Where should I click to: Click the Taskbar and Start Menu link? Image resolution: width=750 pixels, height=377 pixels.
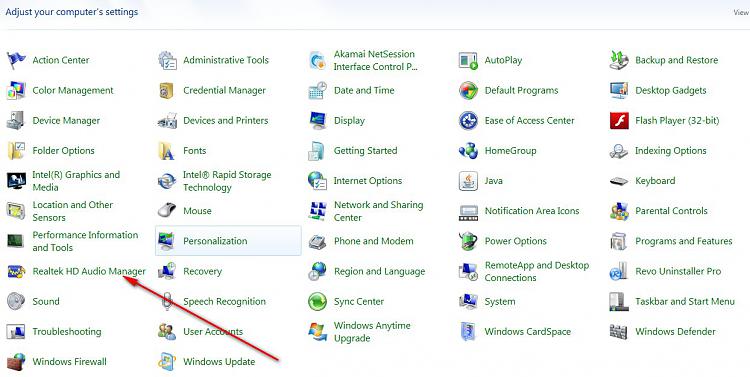[x=684, y=301]
